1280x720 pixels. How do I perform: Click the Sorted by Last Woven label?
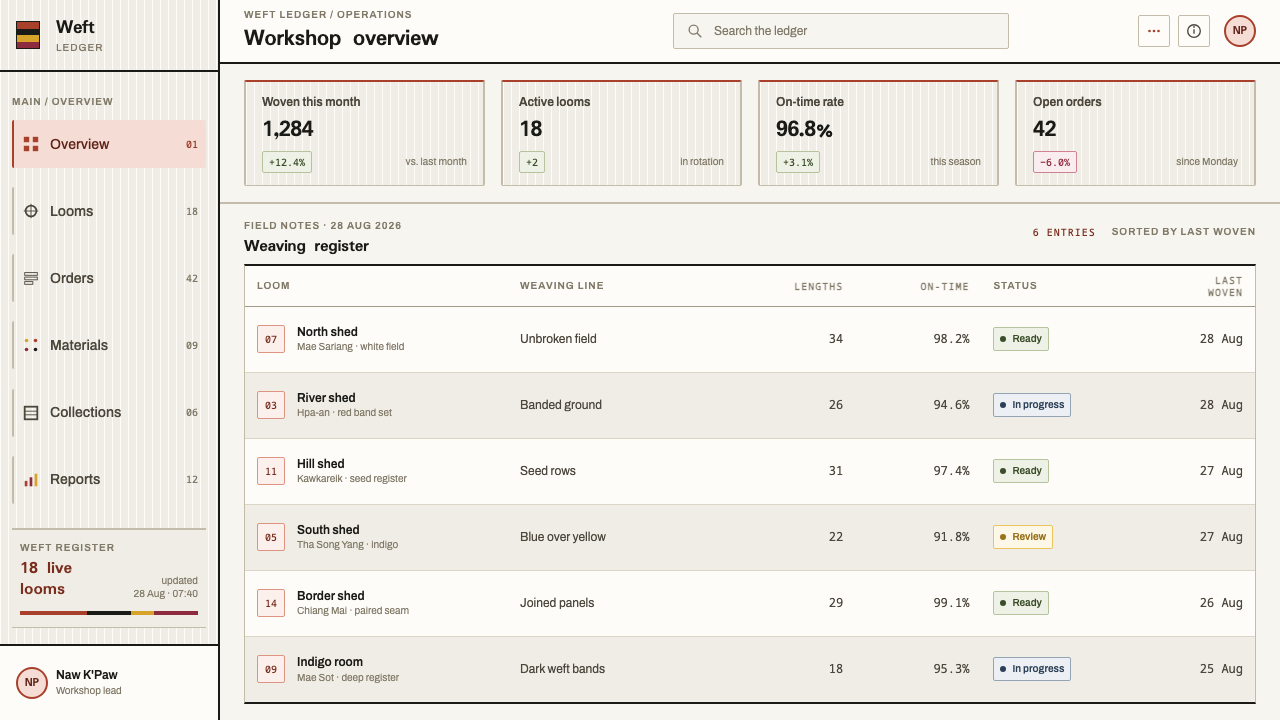tap(1183, 232)
